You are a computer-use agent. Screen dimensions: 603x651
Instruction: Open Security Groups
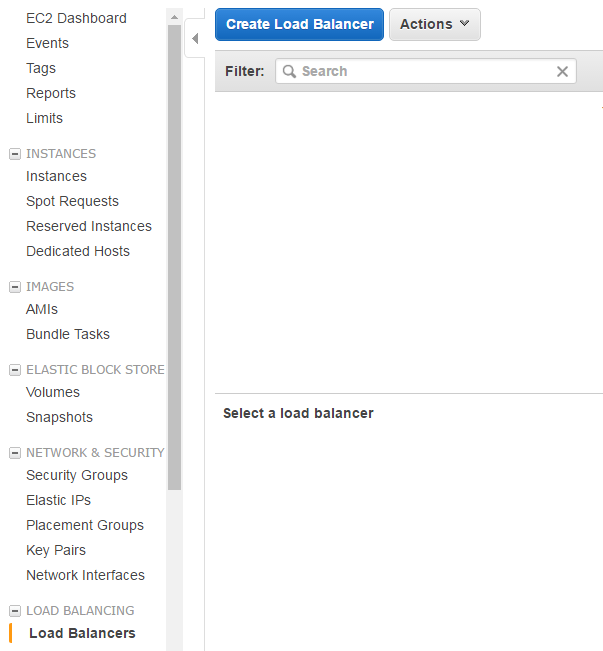(x=77, y=475)
